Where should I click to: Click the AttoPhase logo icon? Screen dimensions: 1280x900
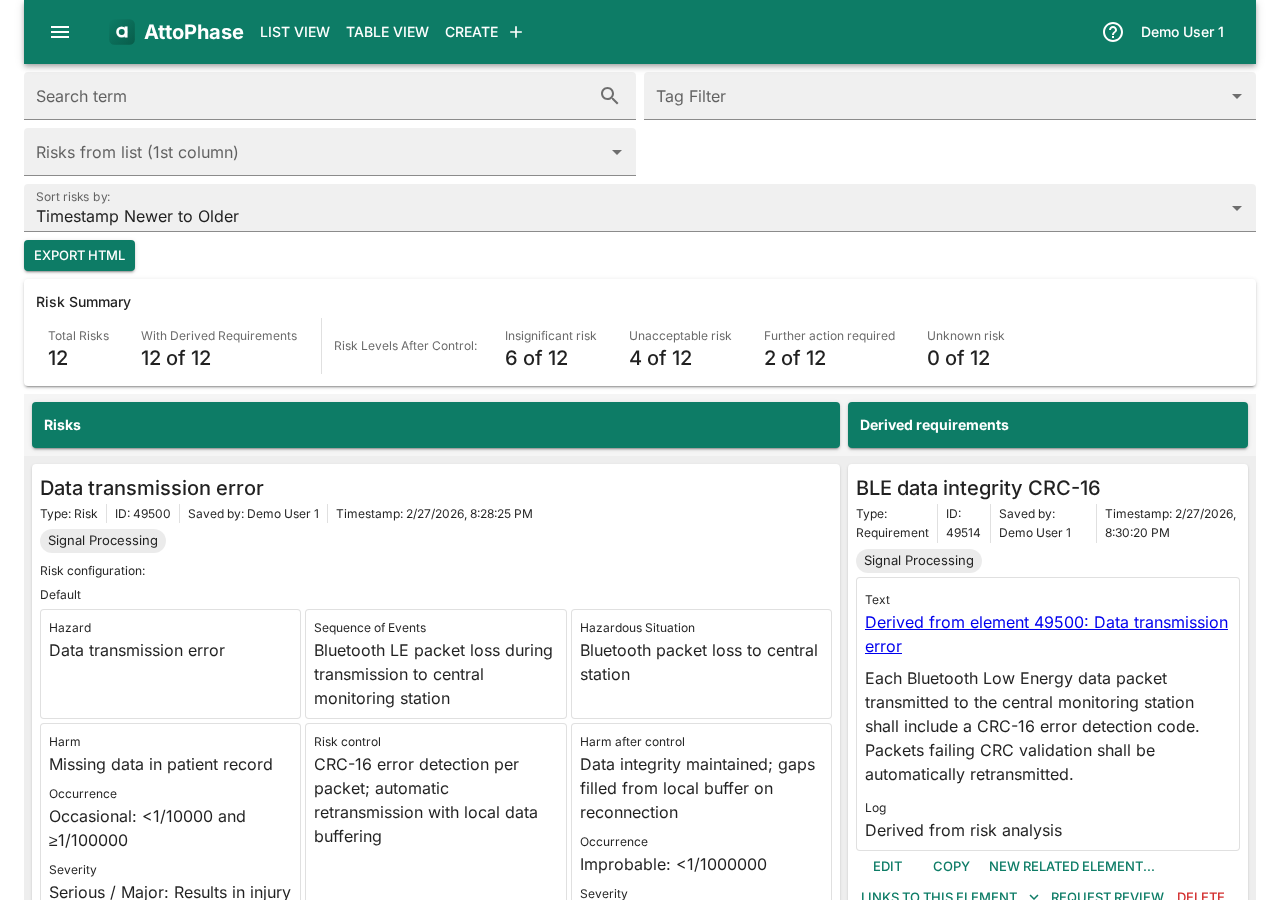coord(121,30)
